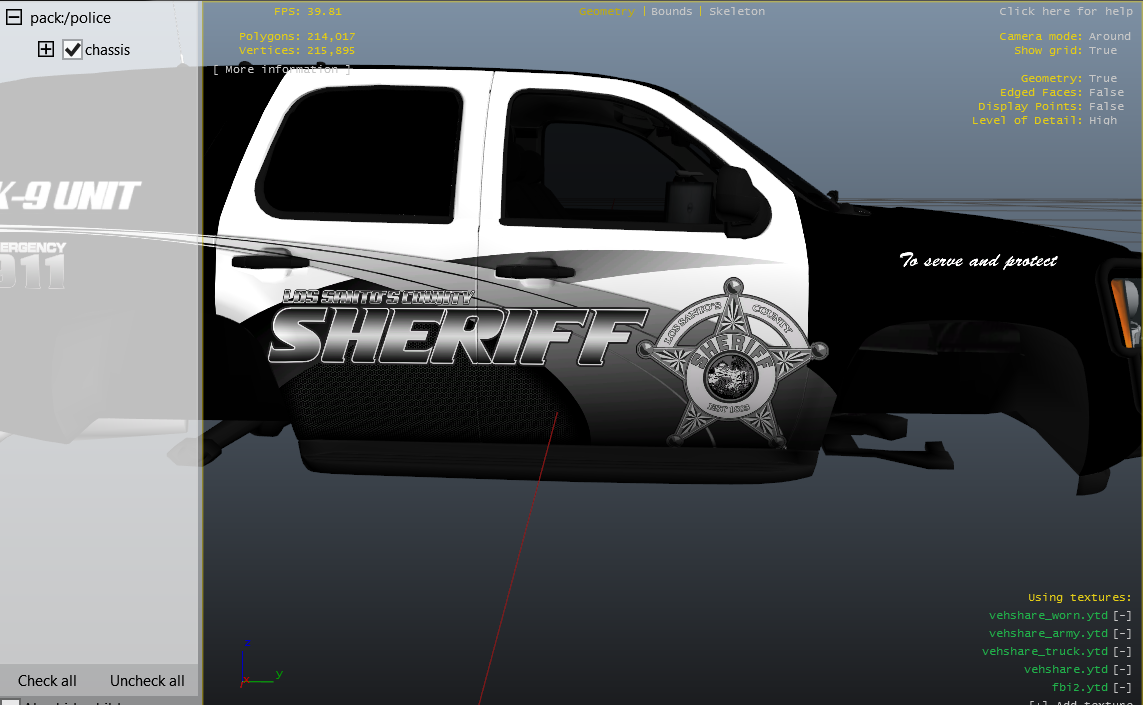The image size is (1143, 705).
Task: Toggle the chassis visibility checkbox
Action: pos(72,50)
